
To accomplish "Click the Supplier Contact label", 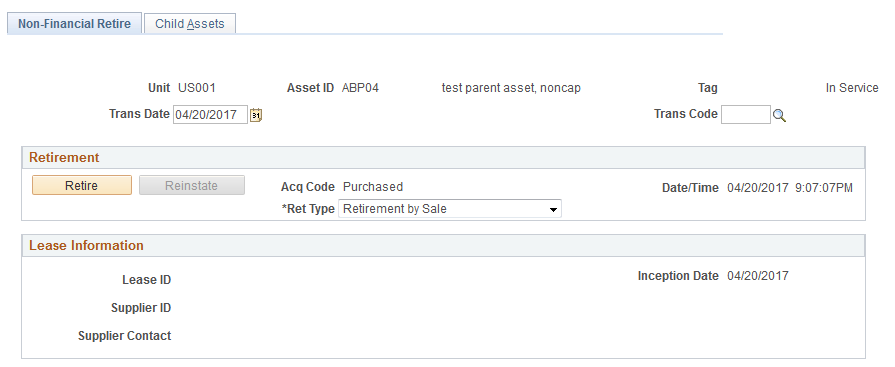I will click(124, 336).
